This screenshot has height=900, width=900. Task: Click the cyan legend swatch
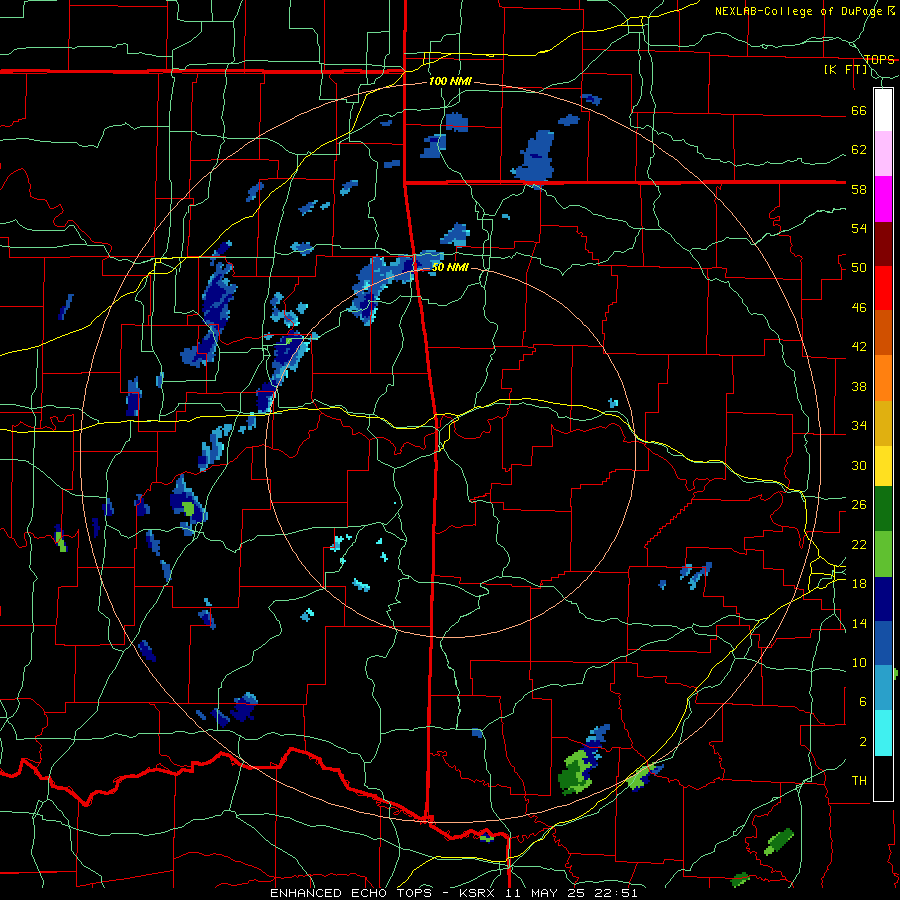883,733
